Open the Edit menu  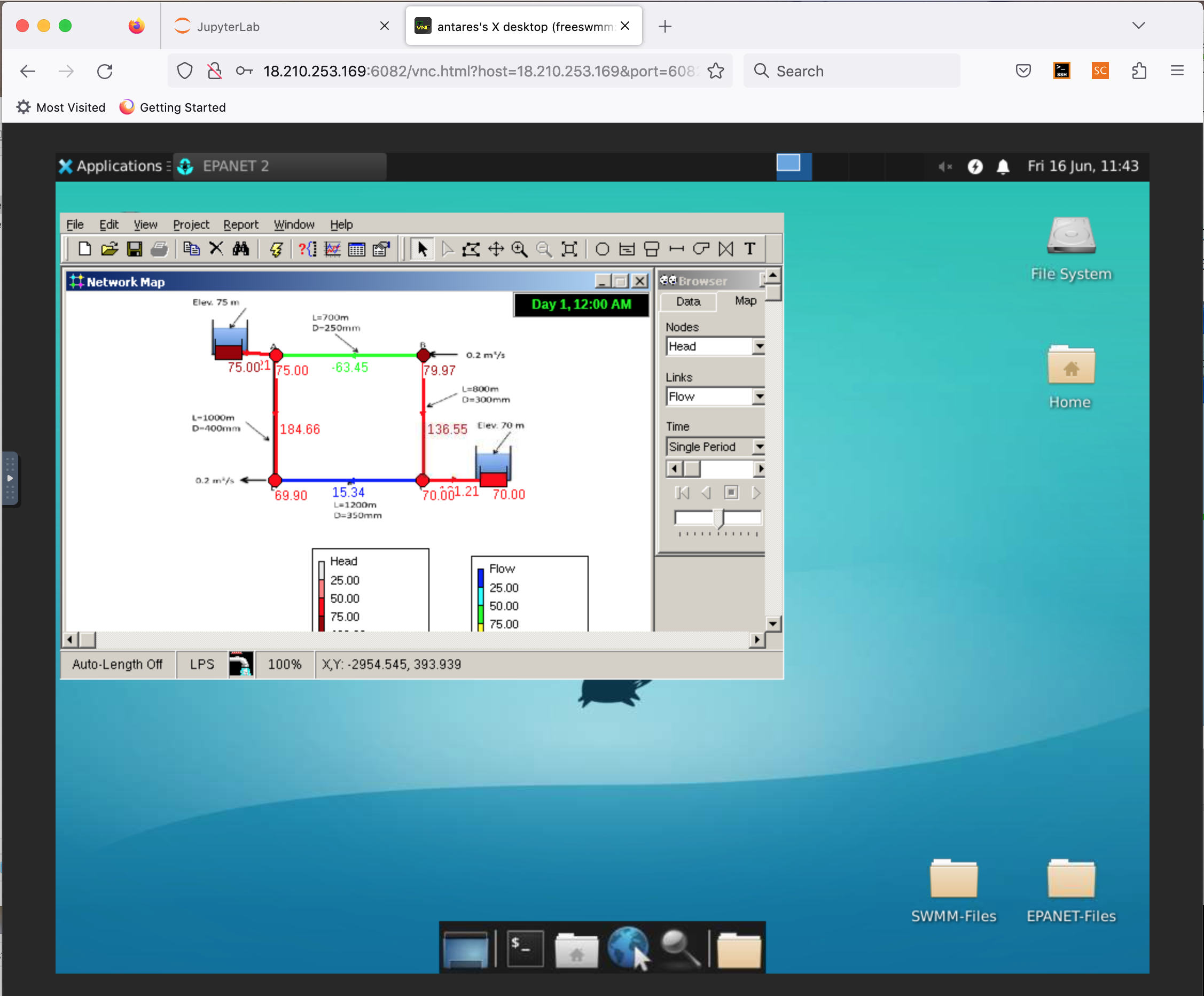(x=109, y=224)
